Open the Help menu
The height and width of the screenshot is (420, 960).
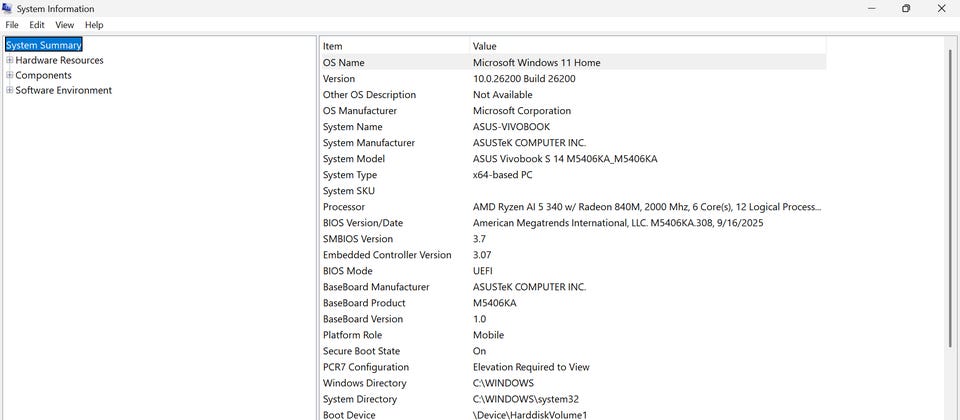[94, 25]
